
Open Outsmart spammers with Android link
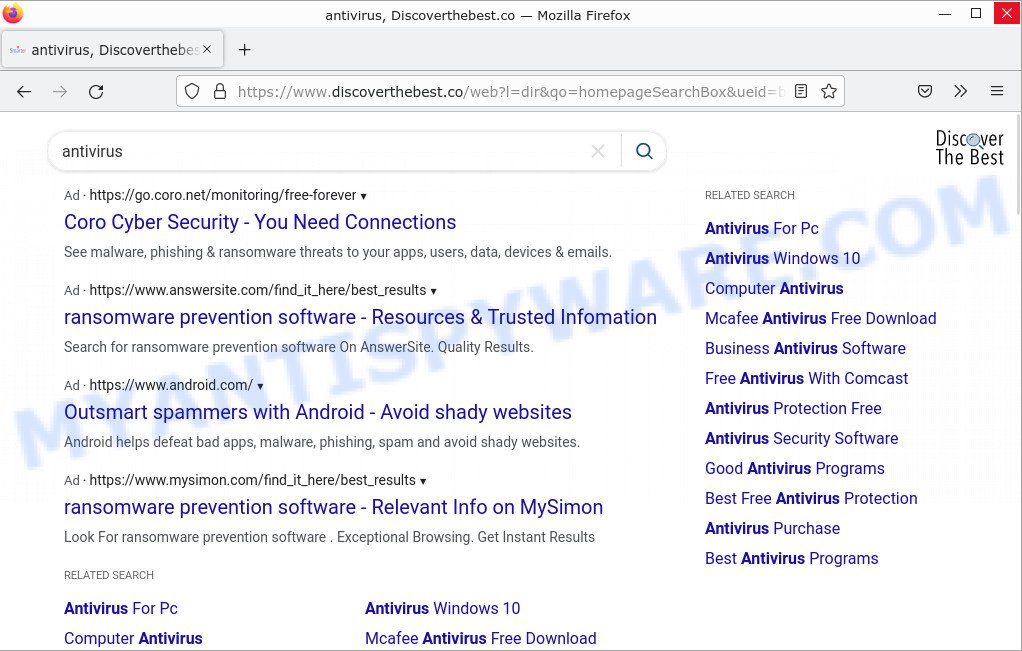(317, 412)
